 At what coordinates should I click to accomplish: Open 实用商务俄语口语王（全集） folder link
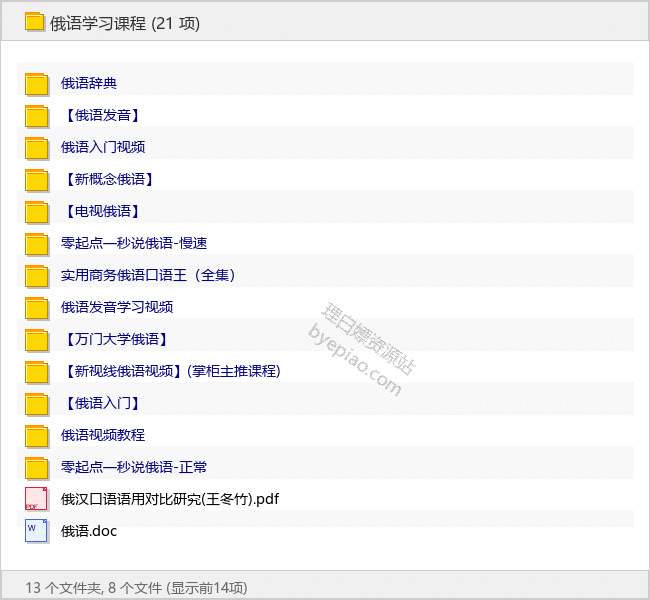click(x=148, y=275)
